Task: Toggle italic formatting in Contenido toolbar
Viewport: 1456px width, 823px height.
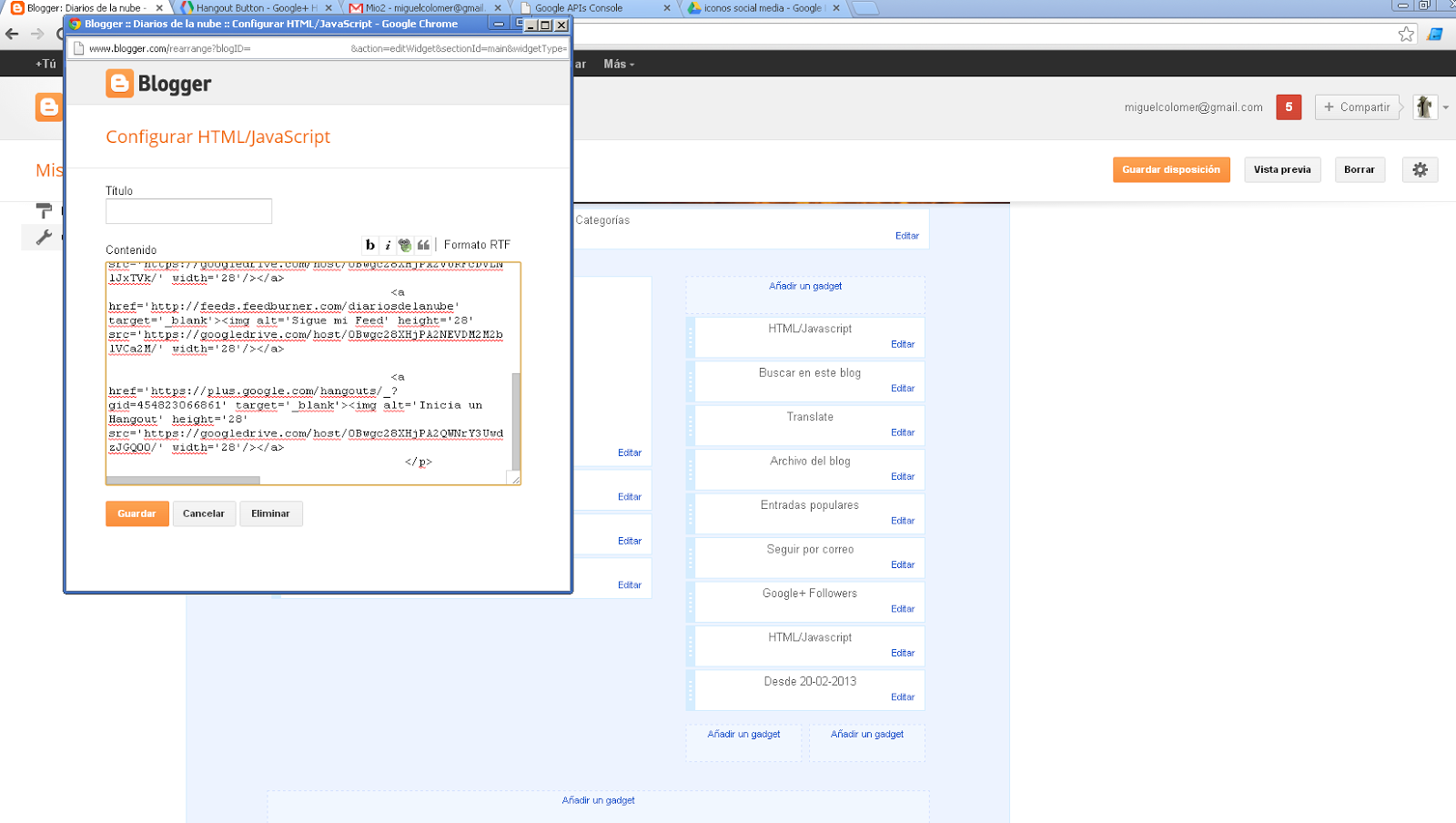Action: pos(388,245)
